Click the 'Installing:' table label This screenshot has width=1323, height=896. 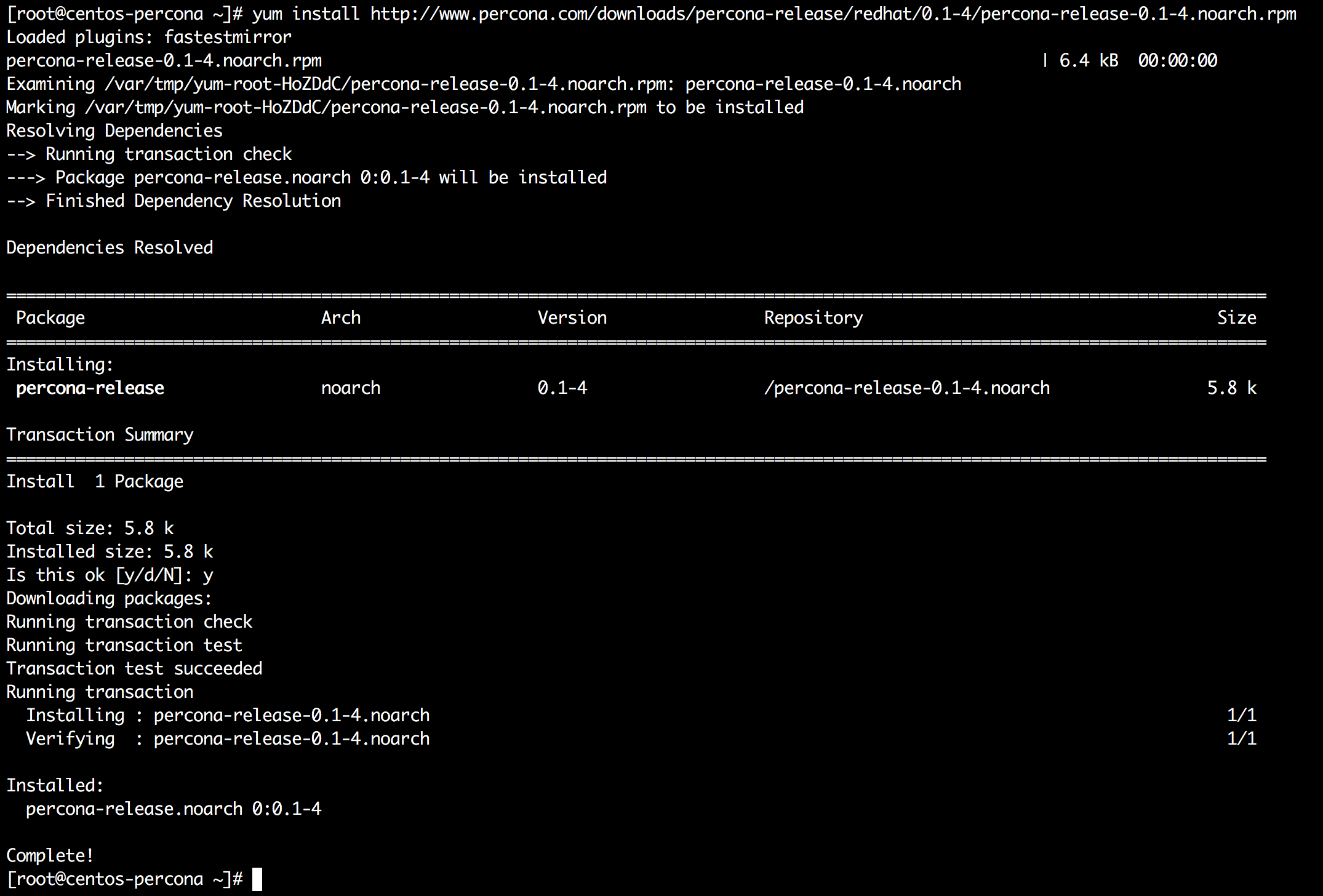(60, 364)
